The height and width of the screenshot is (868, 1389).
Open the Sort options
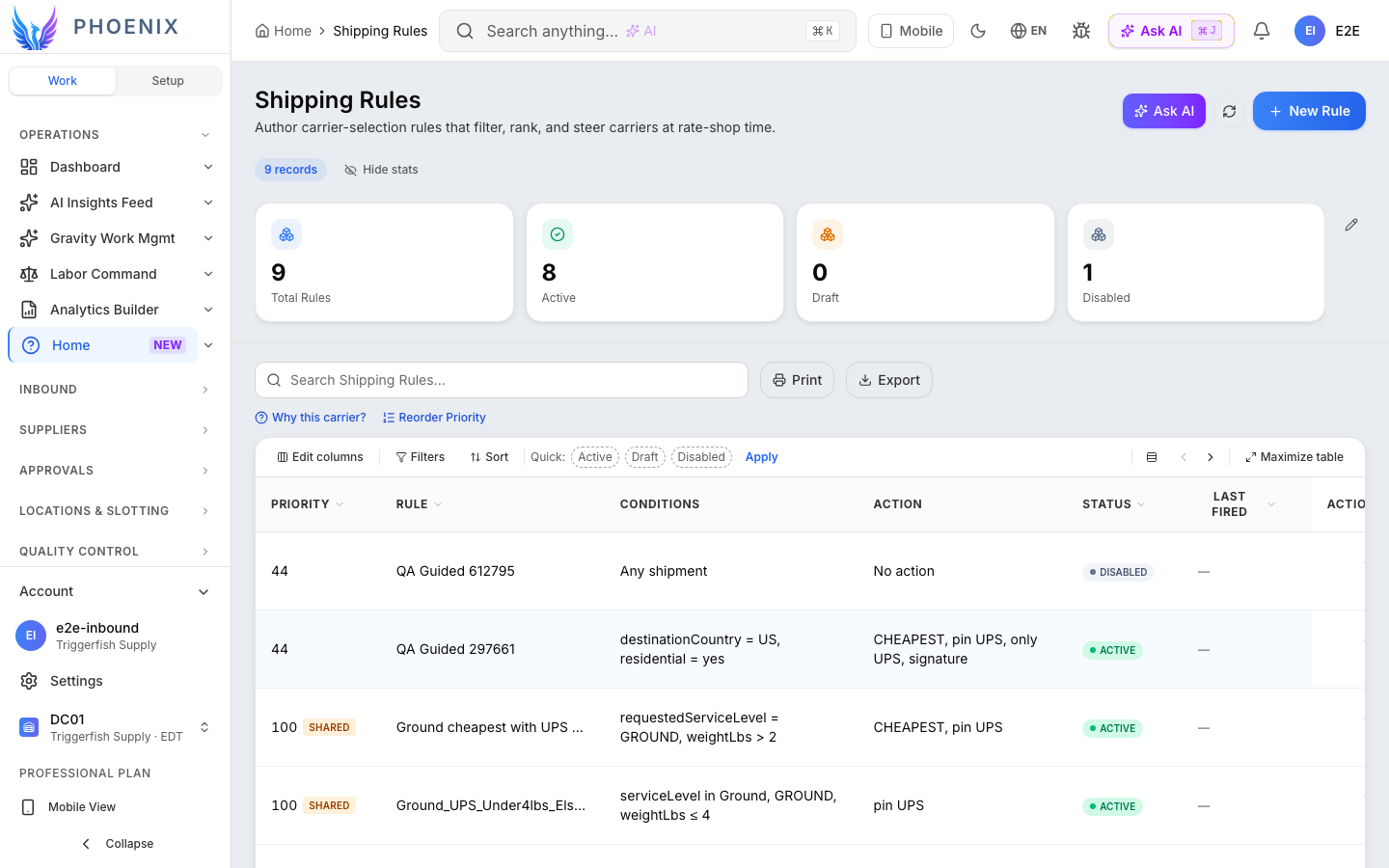tap(489, 457)
